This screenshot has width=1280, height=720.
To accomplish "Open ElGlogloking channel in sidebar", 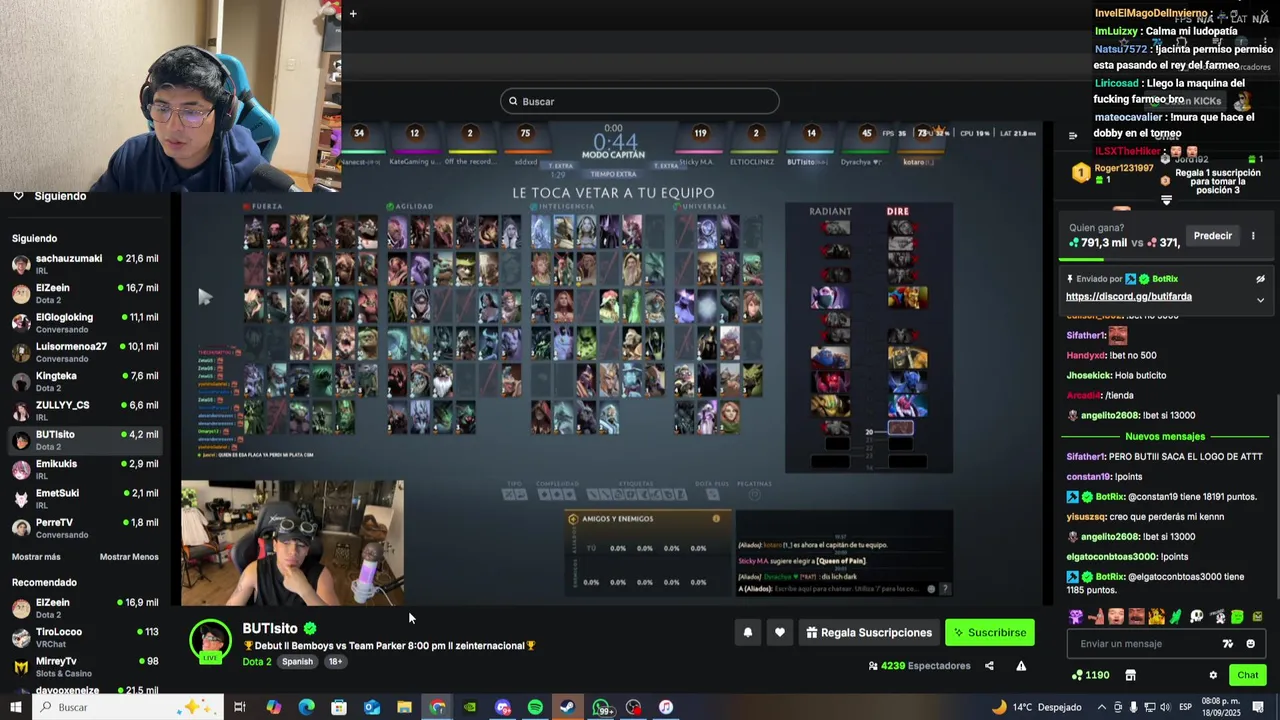I will [84, 323].
